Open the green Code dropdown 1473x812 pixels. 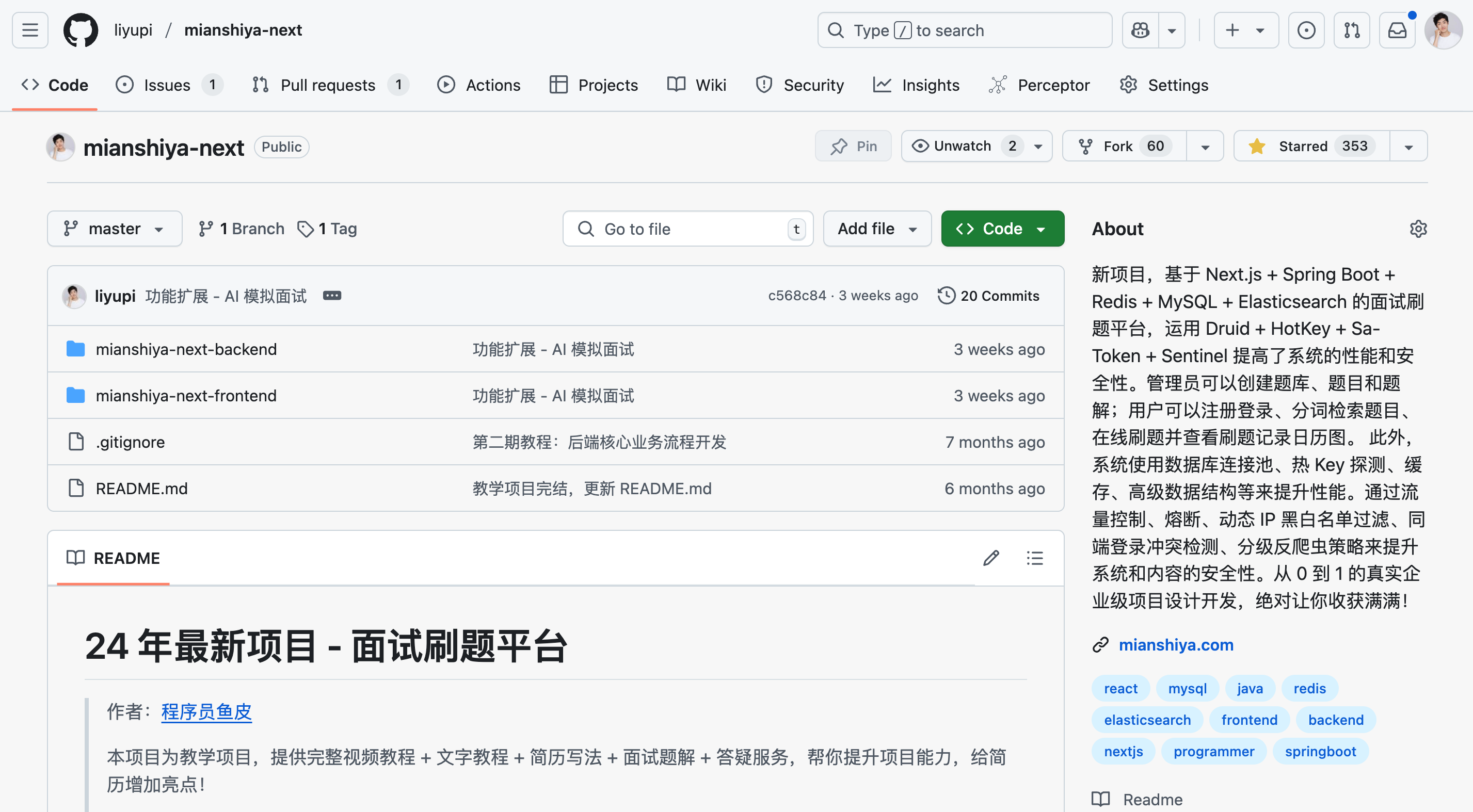click(x=1002, y=229)
